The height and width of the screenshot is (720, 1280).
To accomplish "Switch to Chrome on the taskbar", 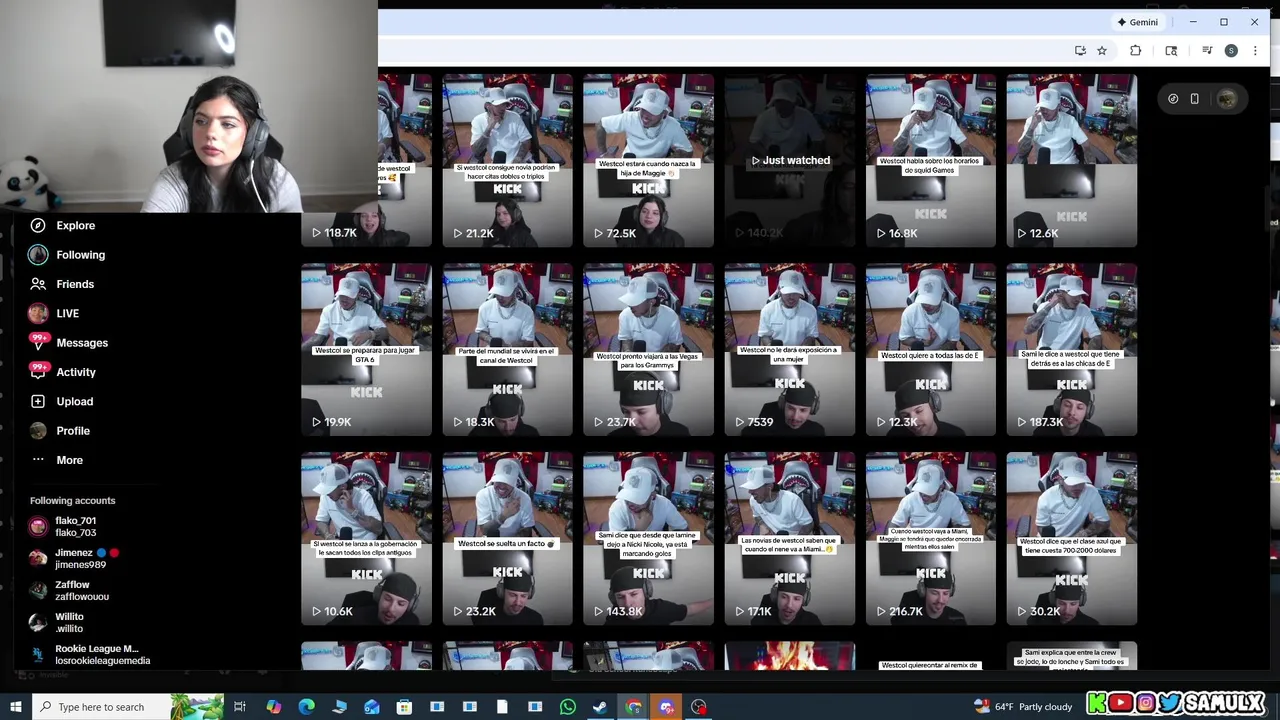I will click(633, 707).
